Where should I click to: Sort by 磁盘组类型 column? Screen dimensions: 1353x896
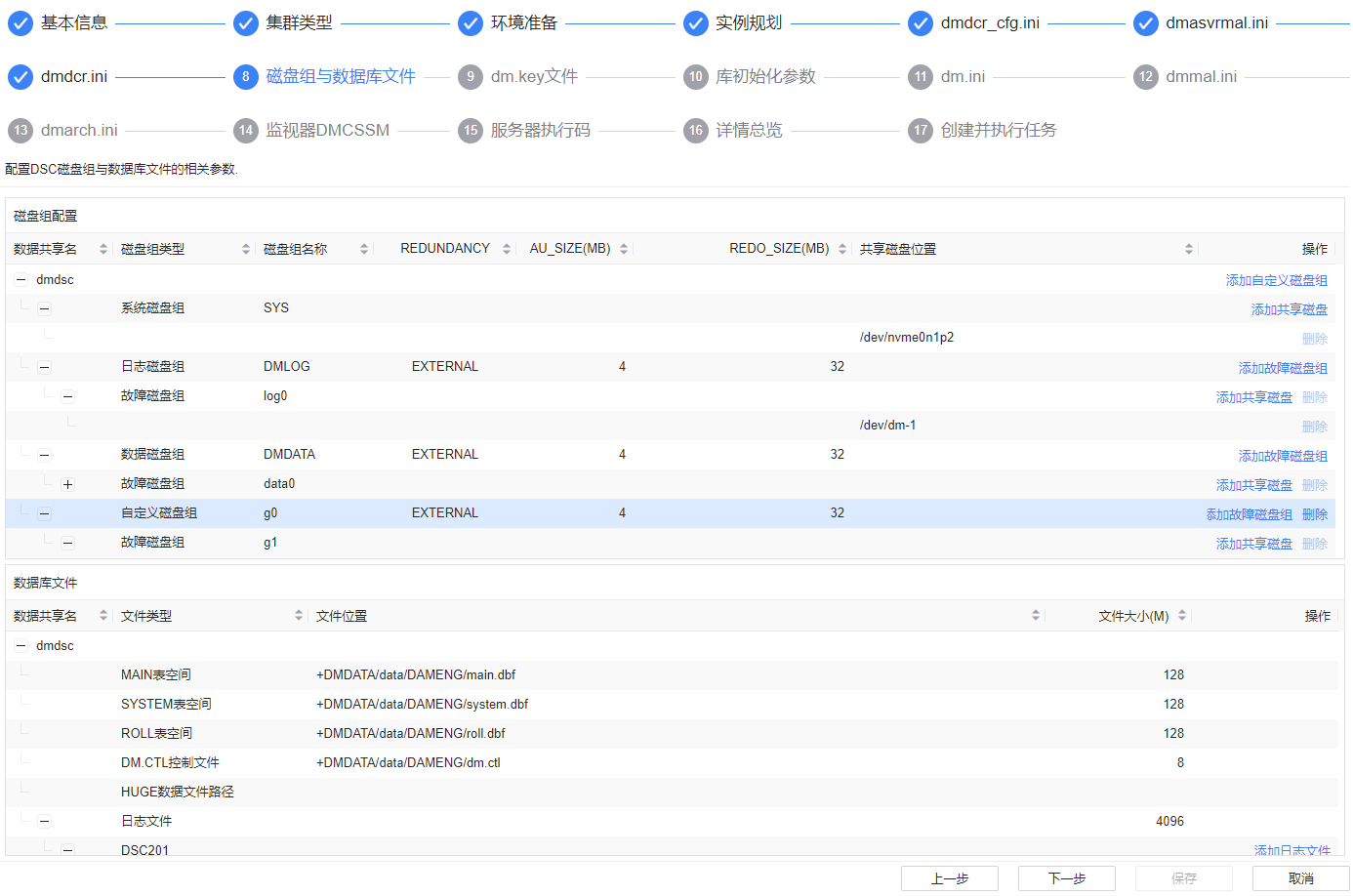[246, 249]
